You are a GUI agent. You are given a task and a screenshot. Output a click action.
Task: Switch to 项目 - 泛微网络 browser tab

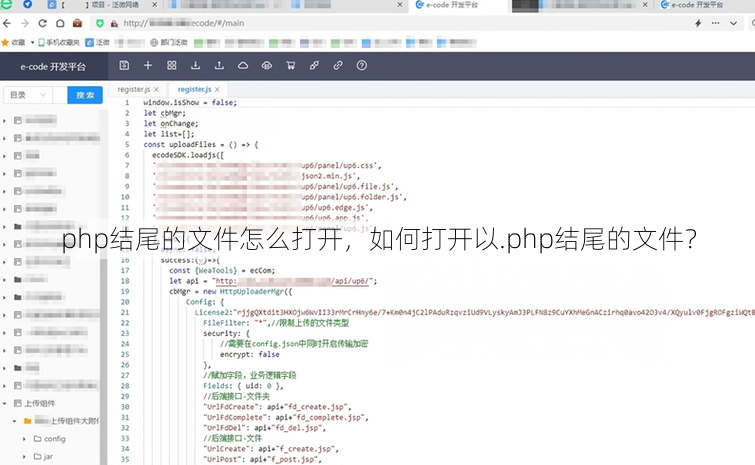click(x=104, y=5)
